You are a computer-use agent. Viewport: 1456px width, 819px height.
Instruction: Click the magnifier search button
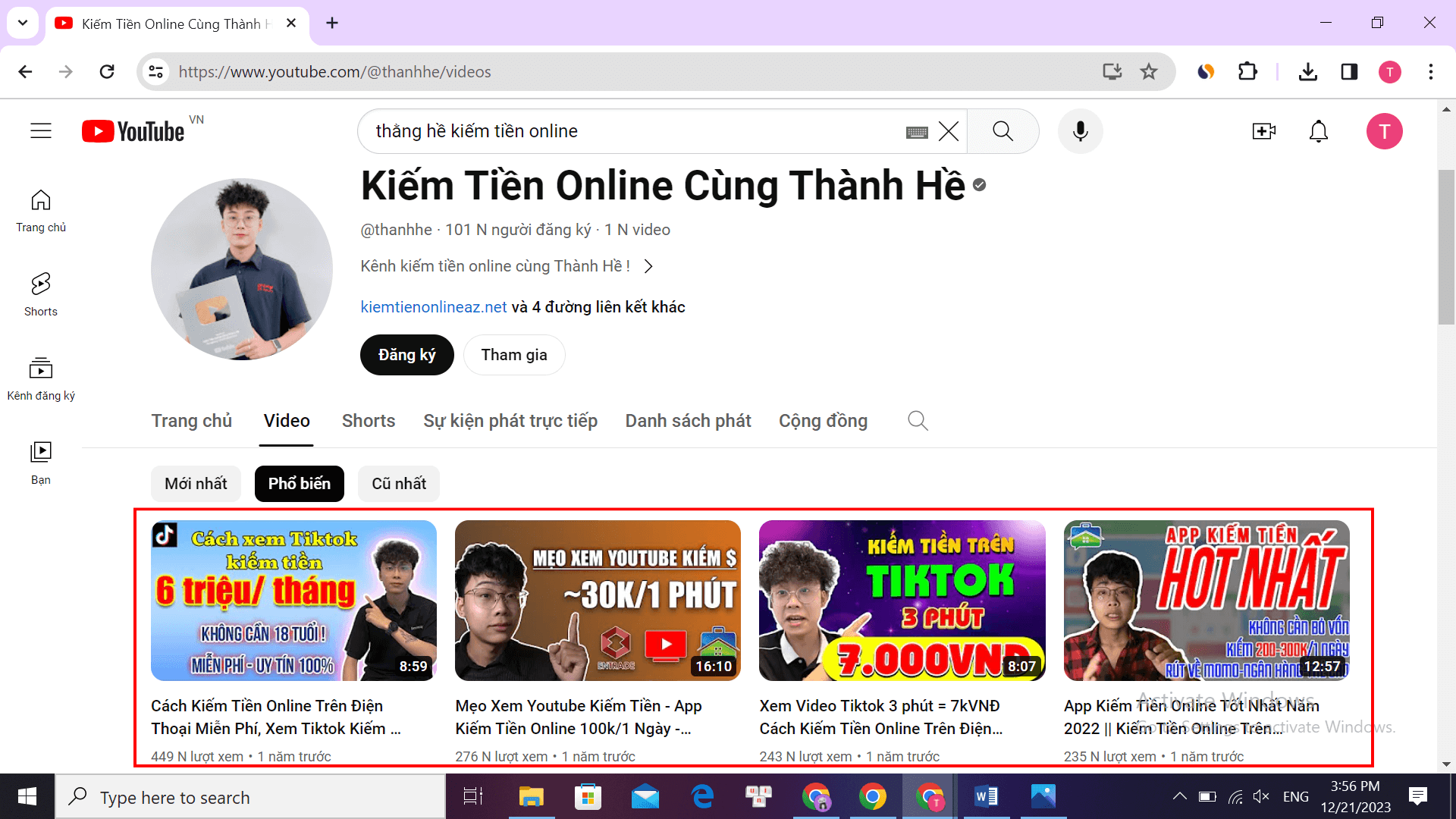(x=1003, y=131)
